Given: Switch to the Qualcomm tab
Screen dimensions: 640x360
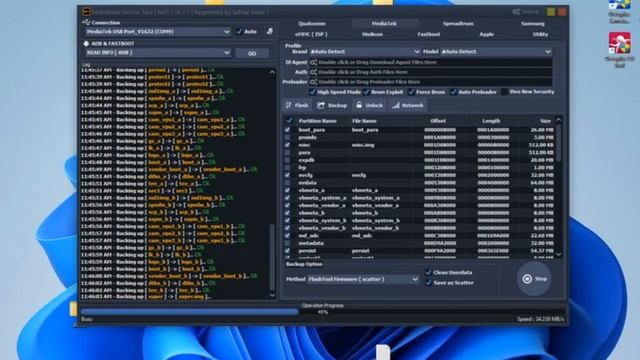Looking at the screenshot, I should (312, 24).
